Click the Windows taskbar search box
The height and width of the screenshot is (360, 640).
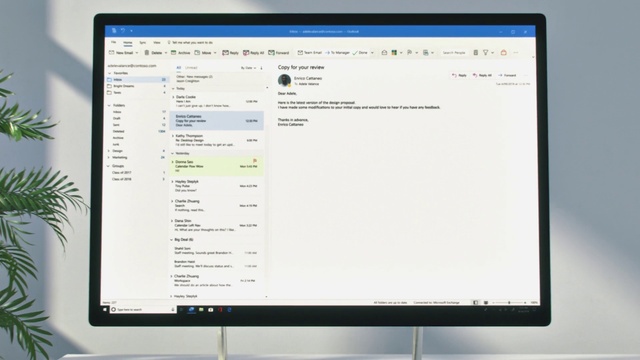[143, 310]
